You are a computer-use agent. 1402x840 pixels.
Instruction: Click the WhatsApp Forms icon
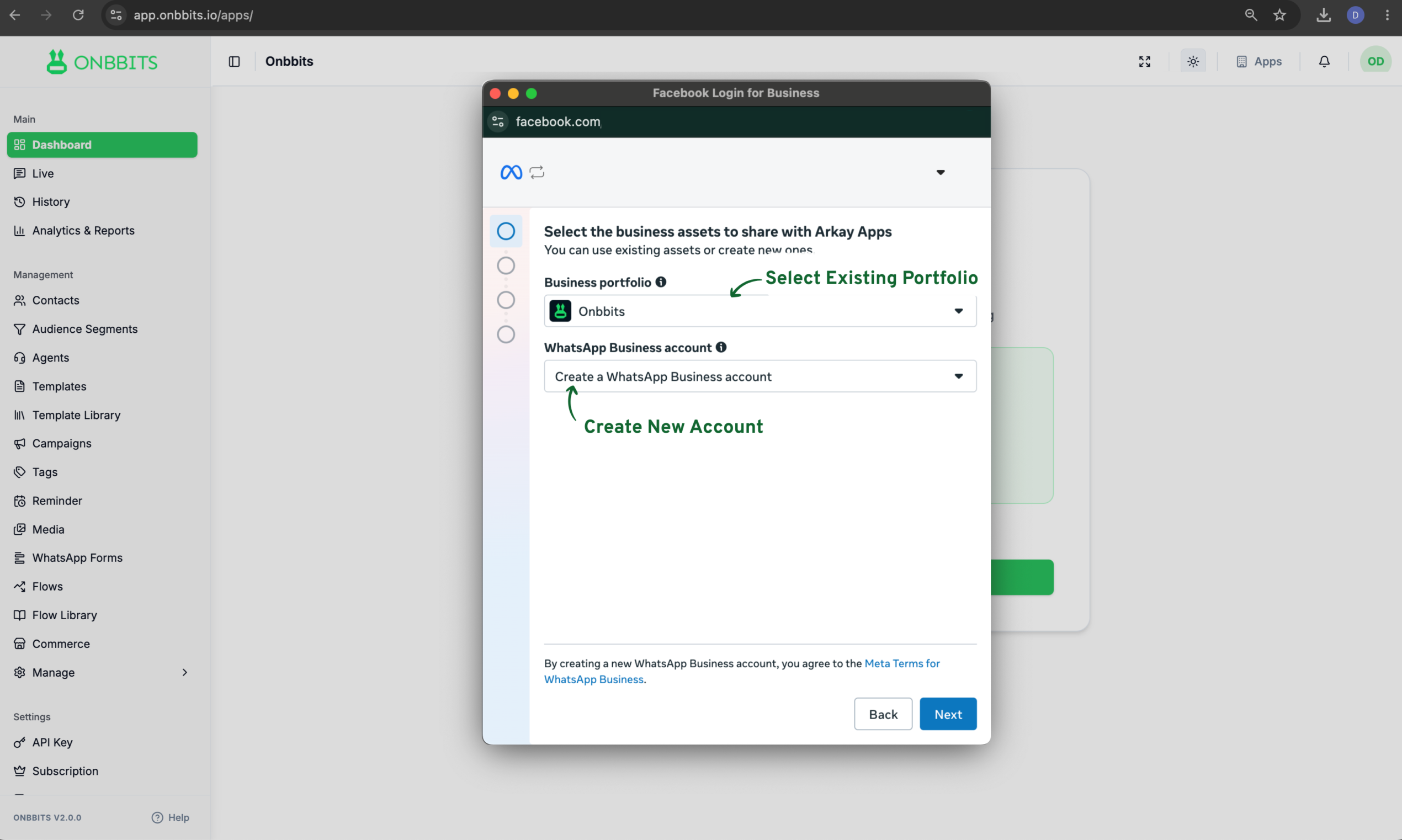pyautogui.click(x=20, y=557)
